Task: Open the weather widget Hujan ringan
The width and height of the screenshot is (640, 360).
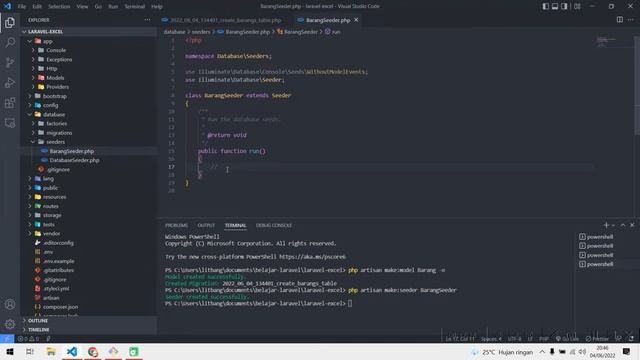Action: coord(502,351)
